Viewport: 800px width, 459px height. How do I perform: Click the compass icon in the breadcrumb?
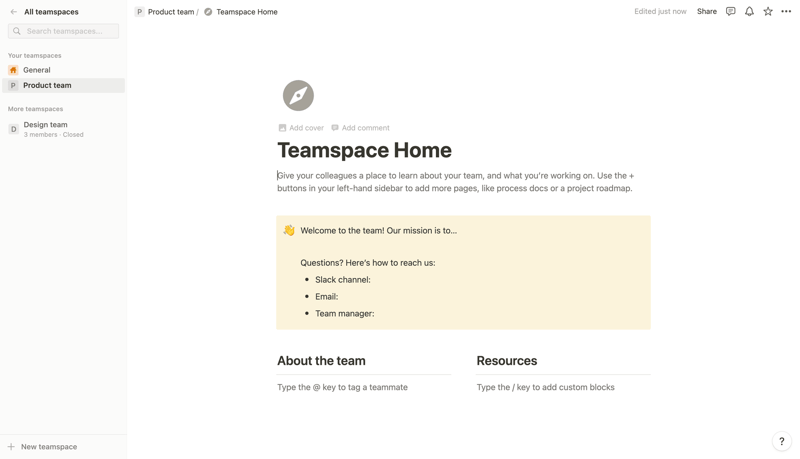point(208,12)
